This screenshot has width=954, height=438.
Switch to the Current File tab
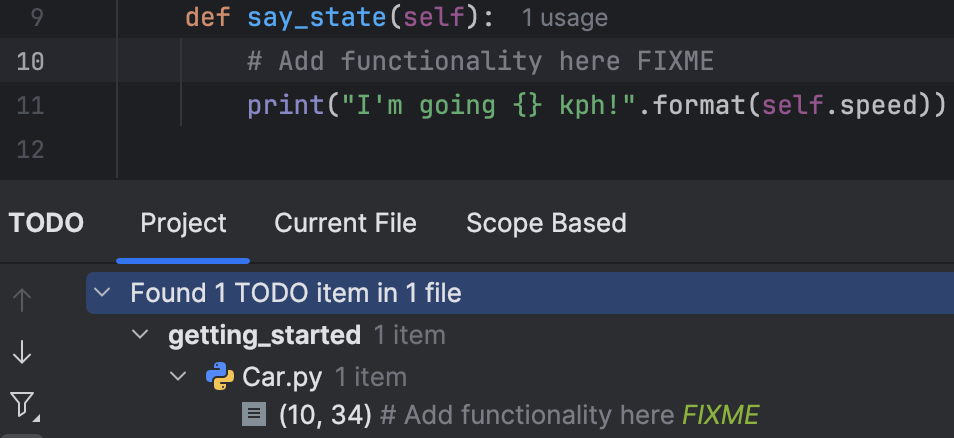[345, 222]
